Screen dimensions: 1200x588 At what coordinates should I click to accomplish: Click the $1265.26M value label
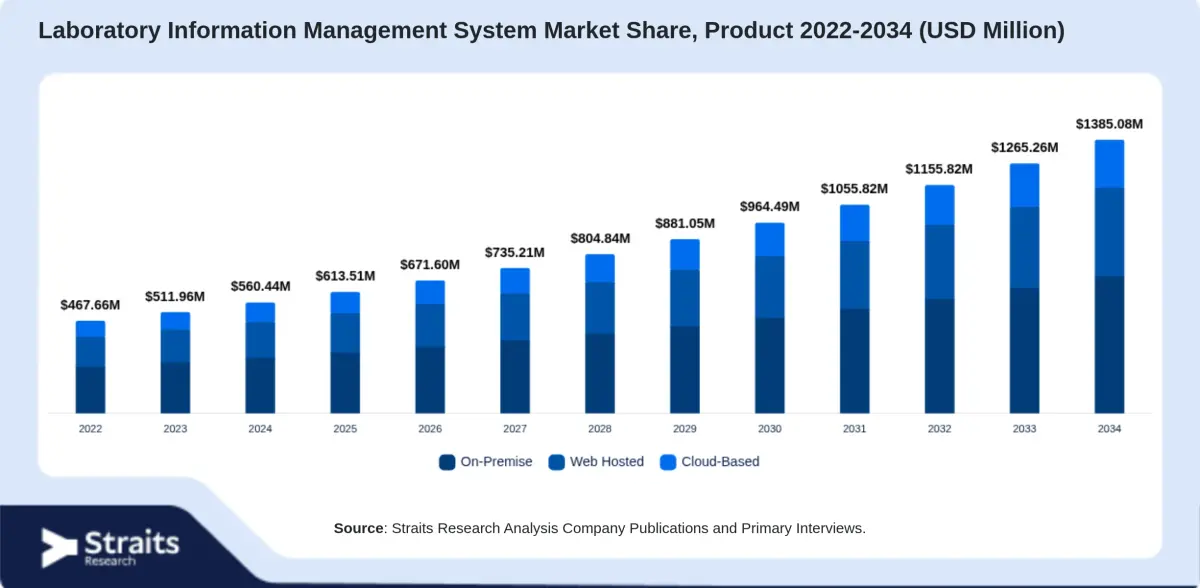click(1025, 147)
